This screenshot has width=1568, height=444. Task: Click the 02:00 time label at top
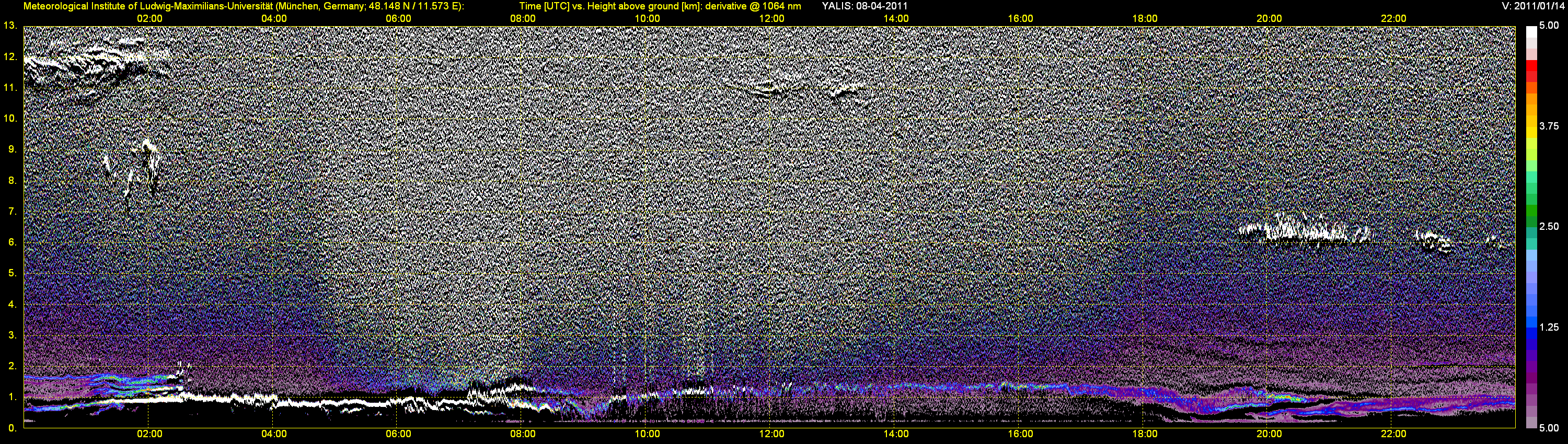(x=149, y=19)
